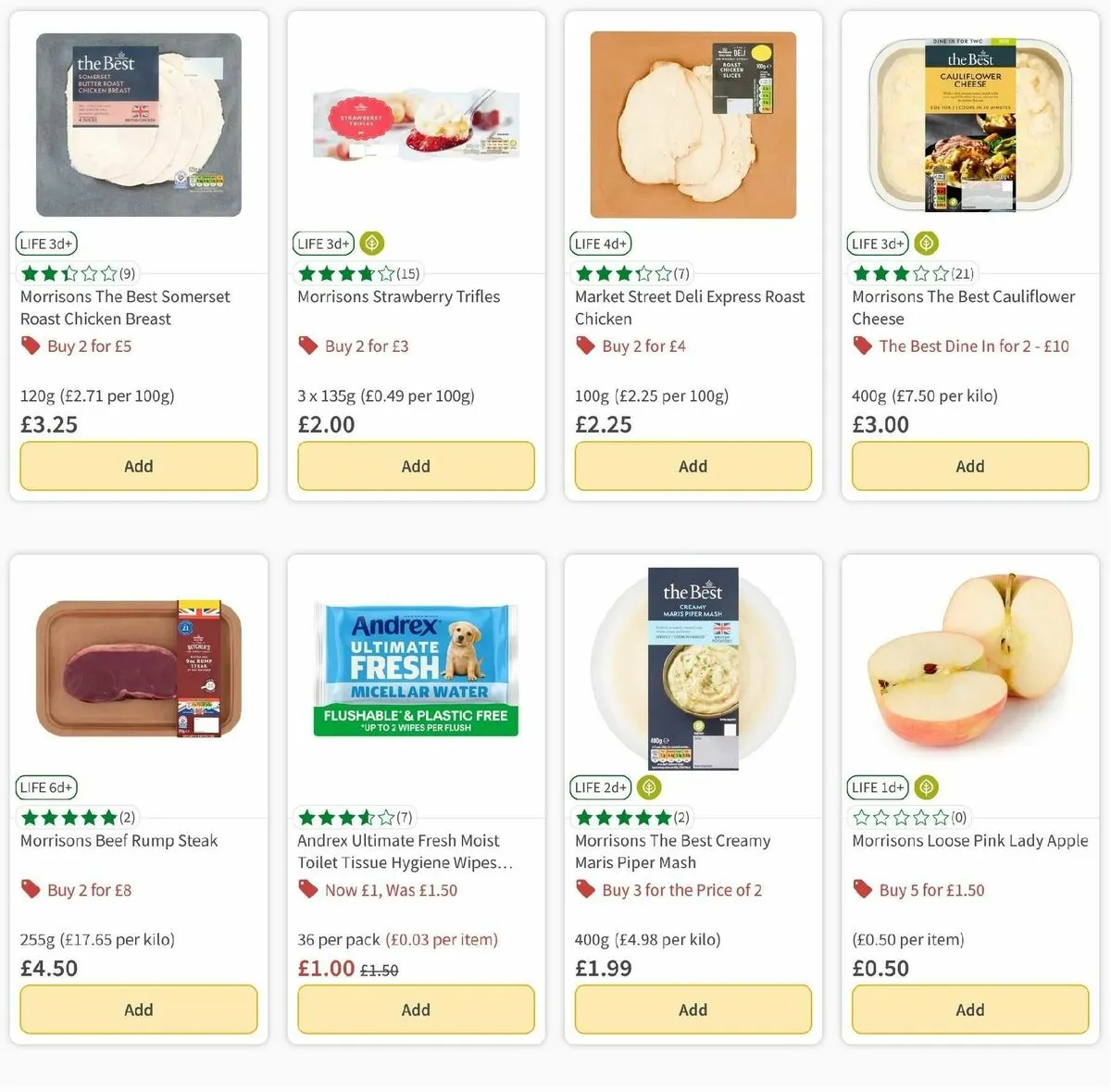Open The Best Dine In for 2 - £10 offer

click(x=974, y=345)
